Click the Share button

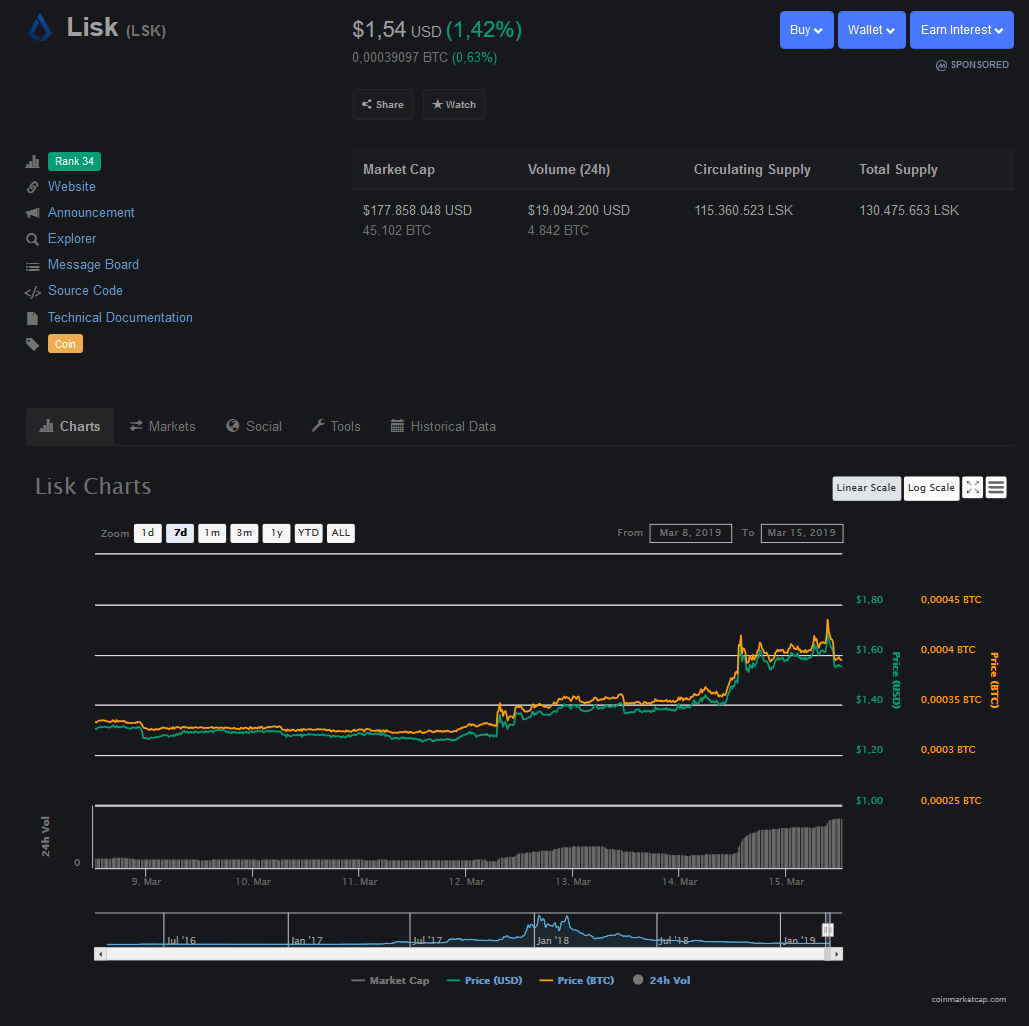point(383,104)
